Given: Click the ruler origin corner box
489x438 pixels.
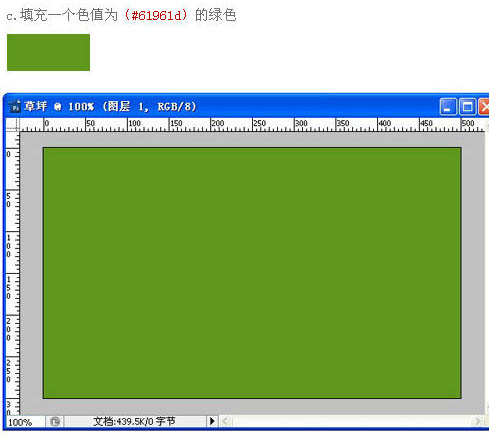Looking at the screenshot, I should pos(13,124).
